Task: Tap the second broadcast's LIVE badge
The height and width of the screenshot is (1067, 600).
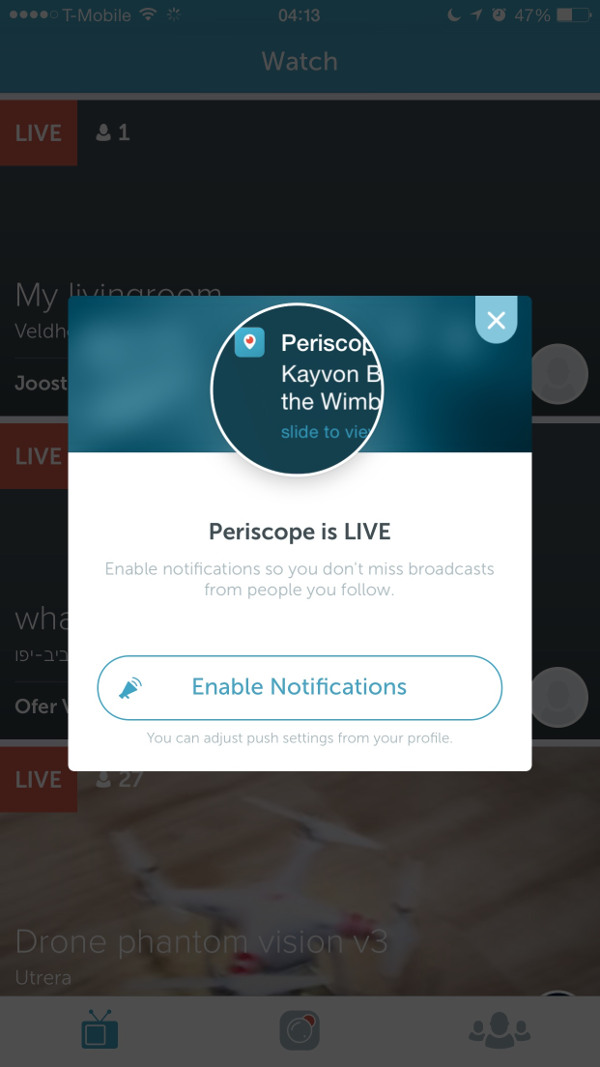Action: (34, 456)
